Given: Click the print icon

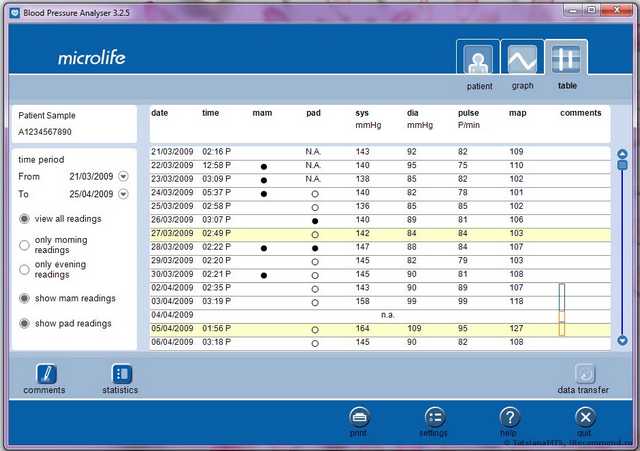Looking at the screenshot, I should click(x=359, y=417).
